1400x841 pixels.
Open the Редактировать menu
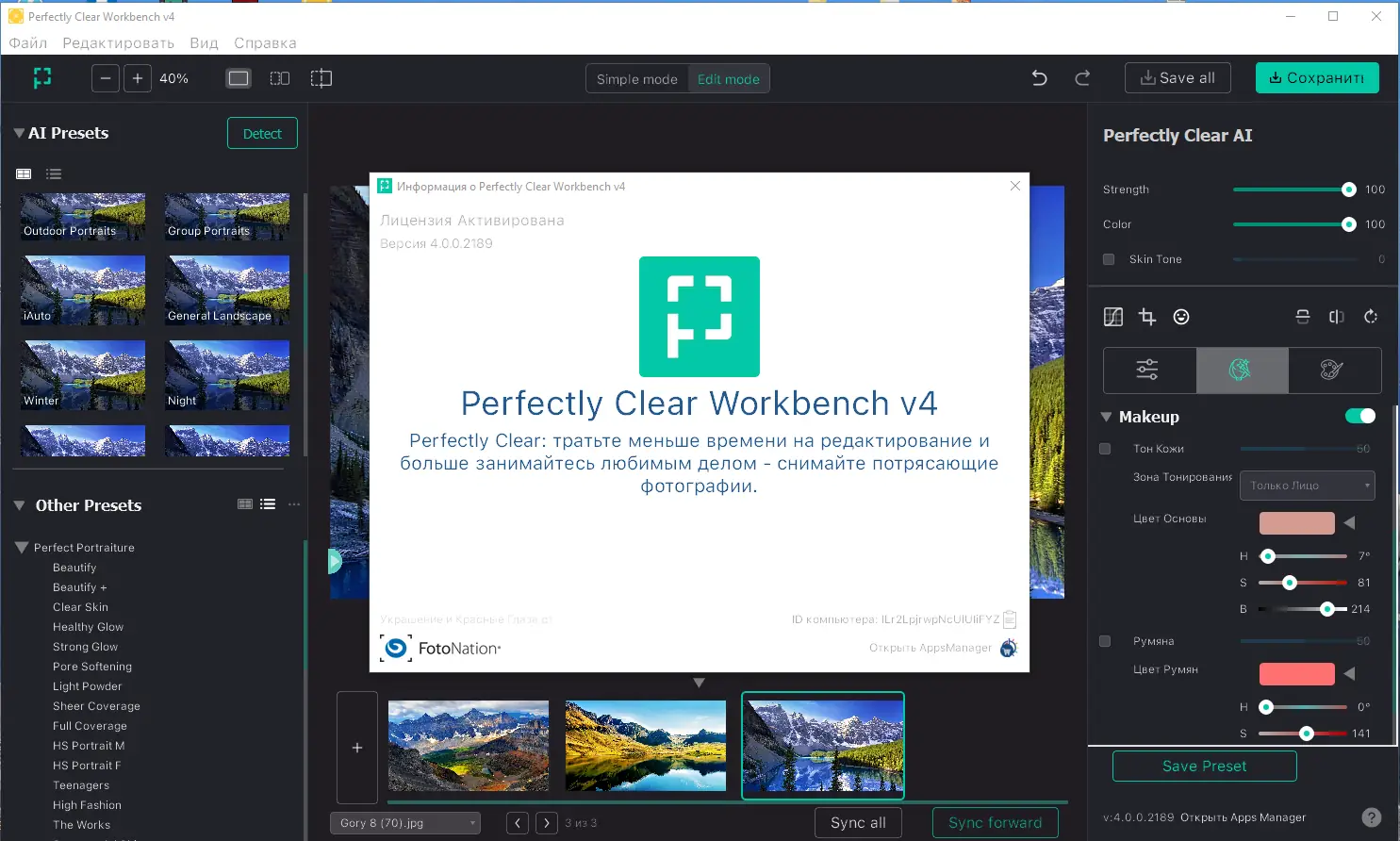[x=117, y=42]
